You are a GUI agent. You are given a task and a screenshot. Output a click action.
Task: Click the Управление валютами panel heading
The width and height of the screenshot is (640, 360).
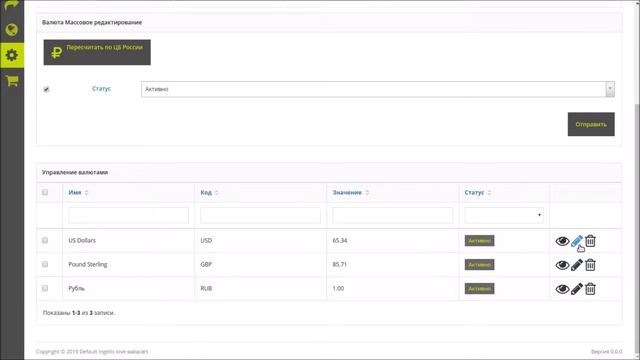click(x=75, y=172)
